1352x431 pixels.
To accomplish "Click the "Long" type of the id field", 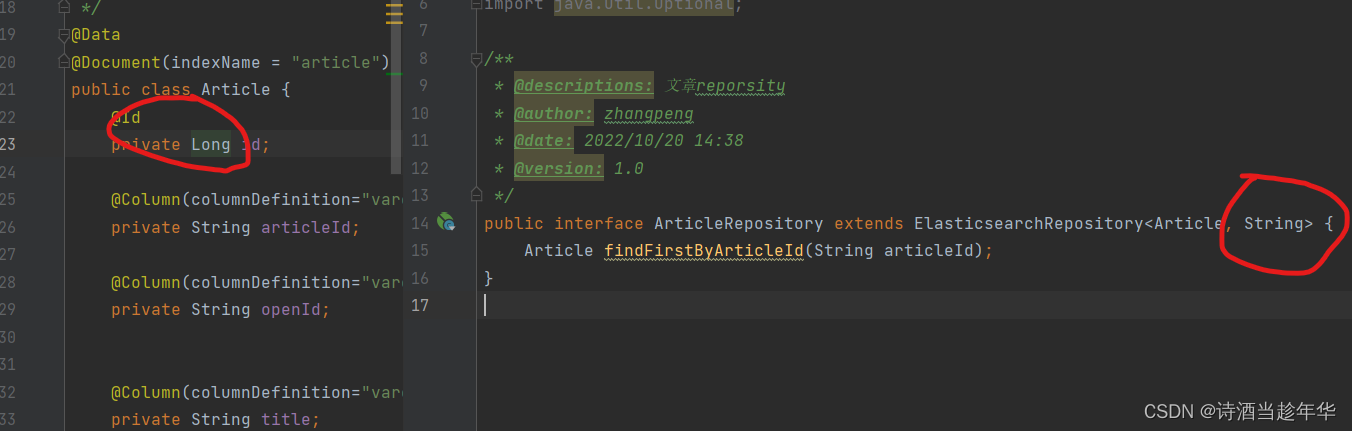I will [211, 145].
